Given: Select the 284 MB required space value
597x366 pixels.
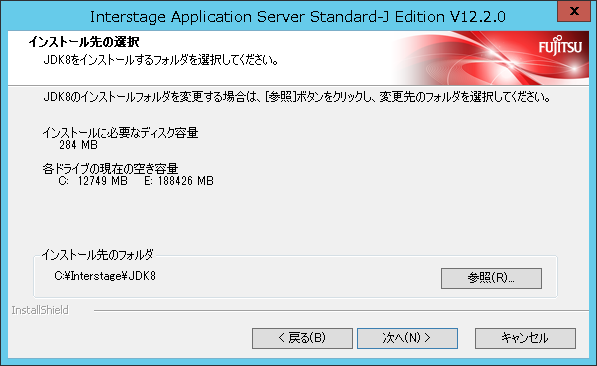Looking at the screenshot, I should 78,145.
